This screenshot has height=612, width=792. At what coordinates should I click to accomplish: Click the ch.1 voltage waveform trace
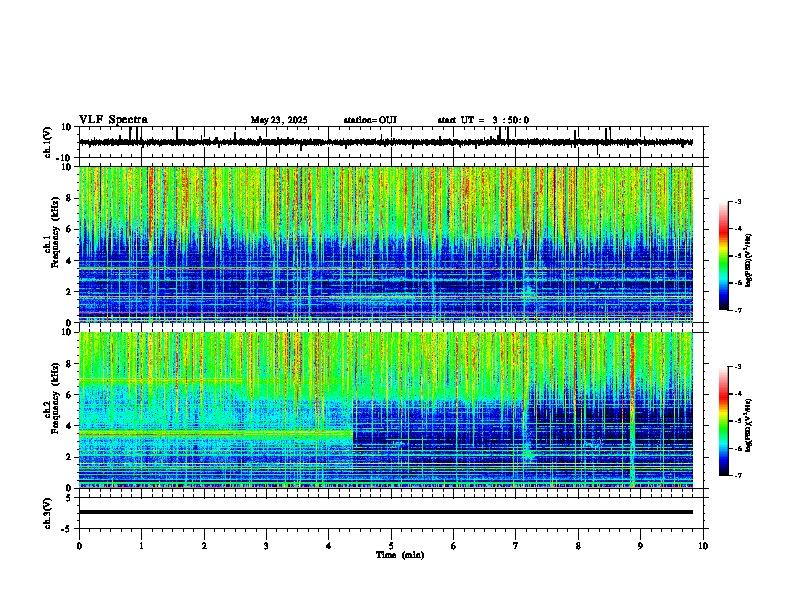pos(386,142)
